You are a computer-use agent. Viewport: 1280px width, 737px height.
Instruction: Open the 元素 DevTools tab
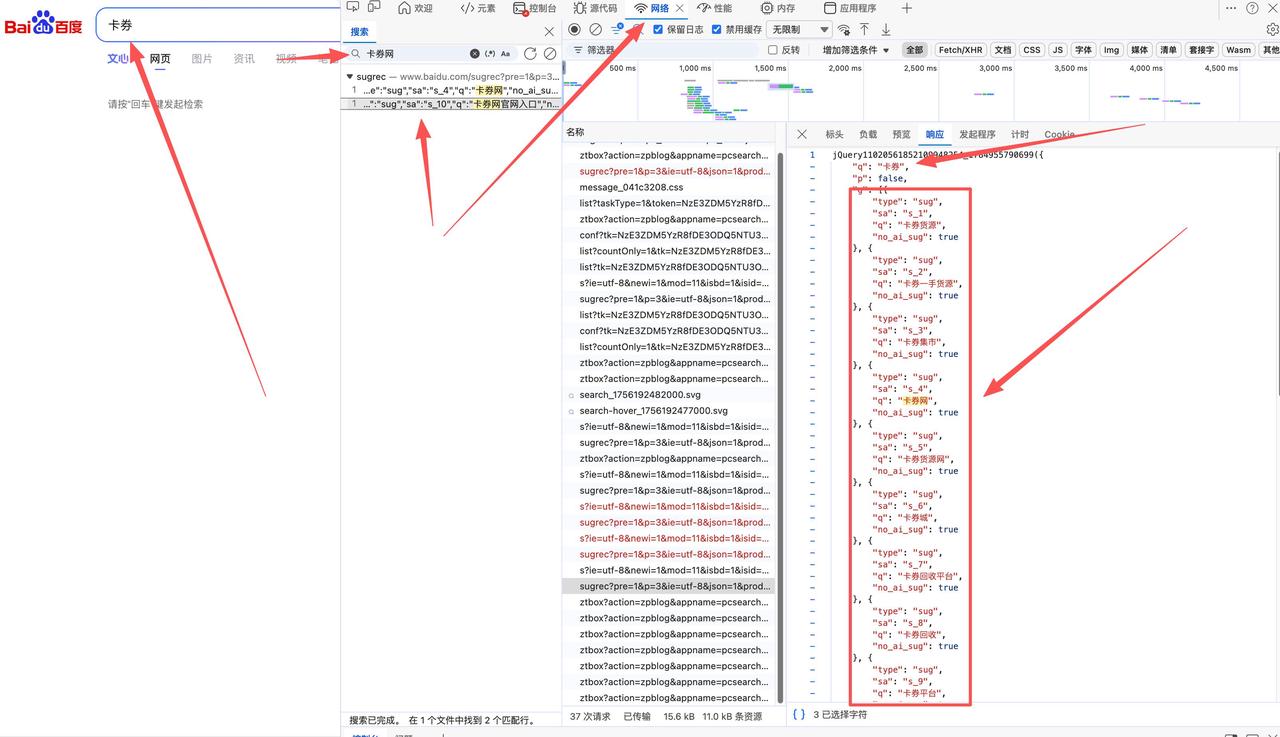[478, 8]
